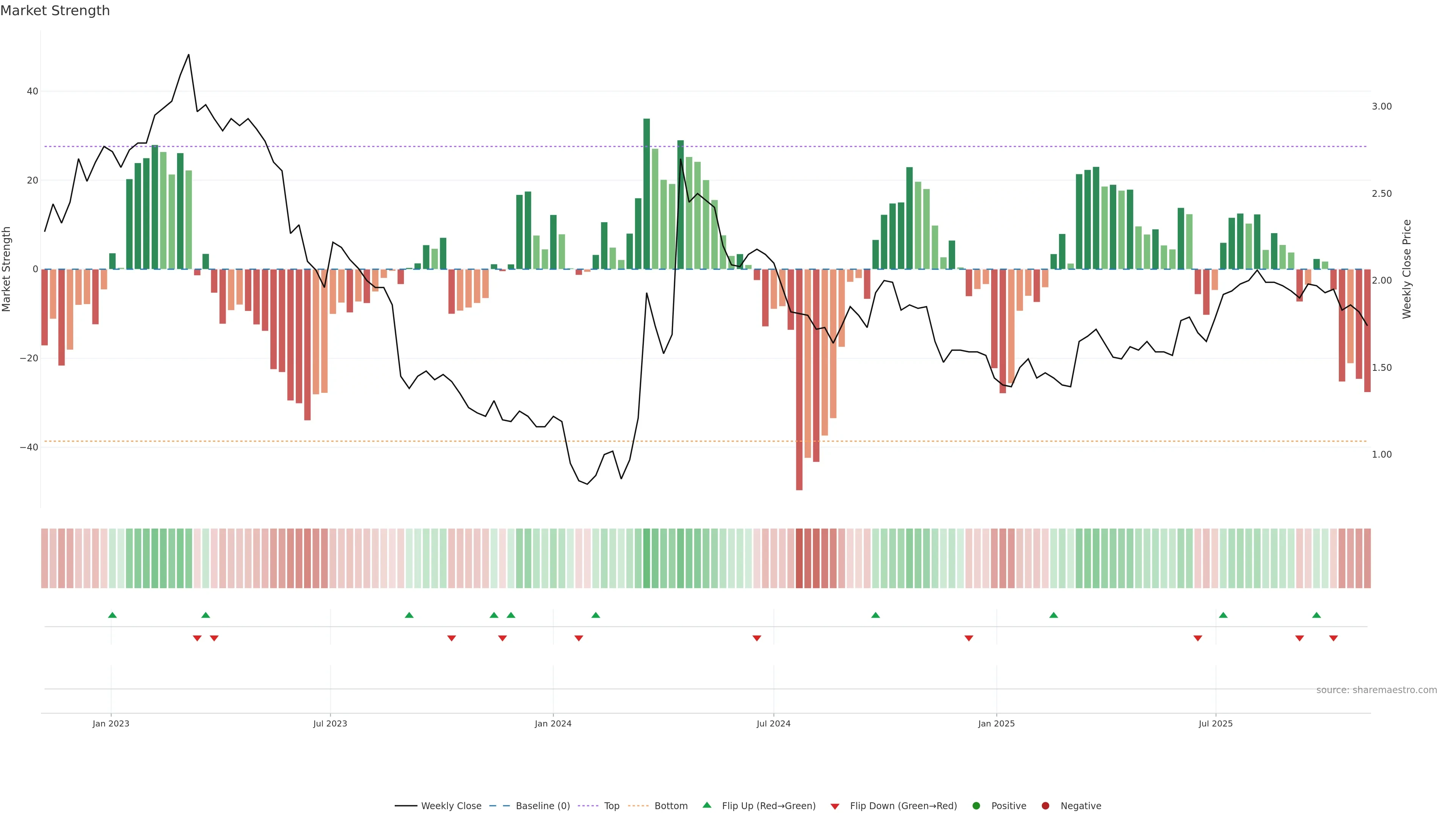Click the last green flip-up triangle marker
The height and width of the screenshot is (819, 1456).
coord(1316,615)
